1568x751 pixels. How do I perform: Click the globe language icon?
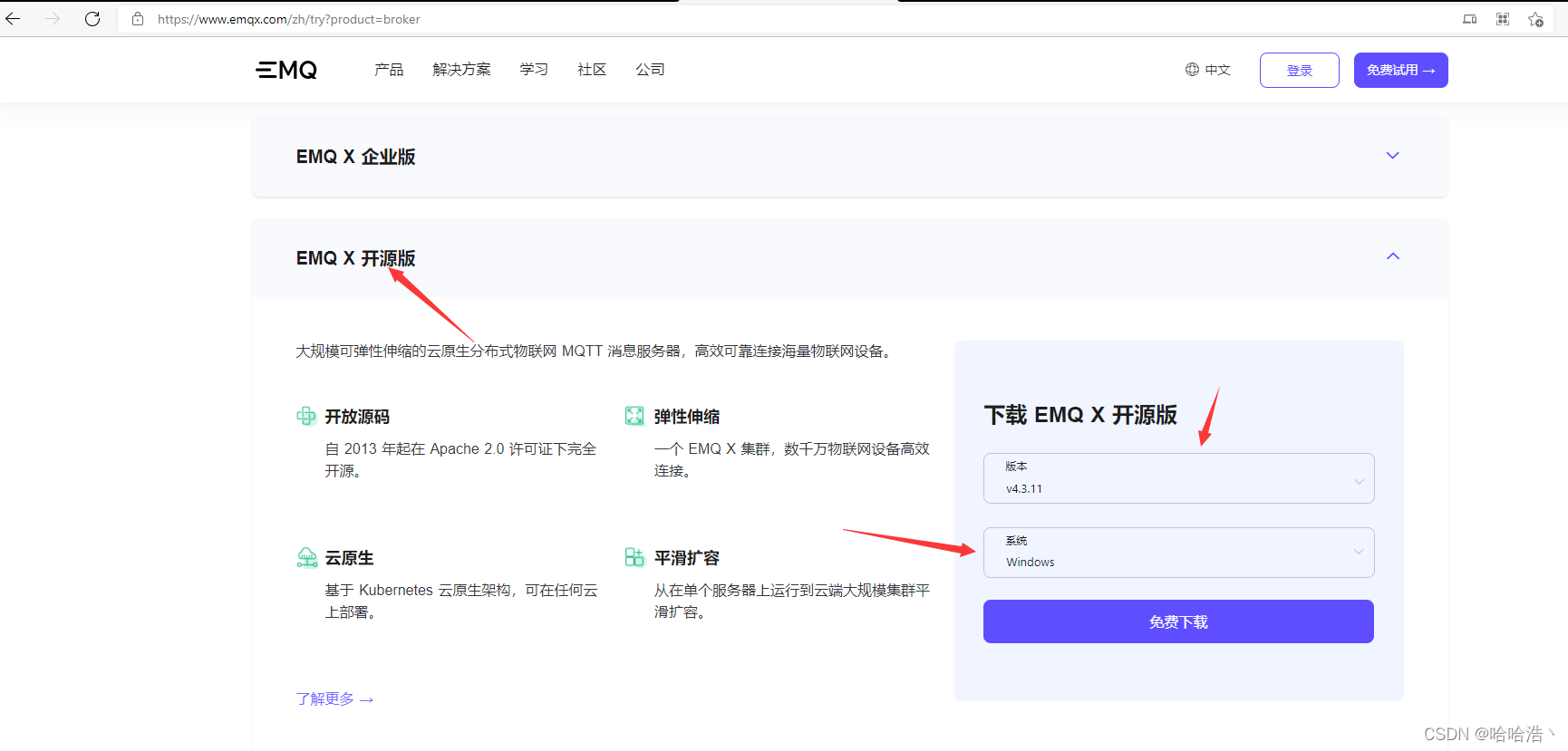(1192, 70)
